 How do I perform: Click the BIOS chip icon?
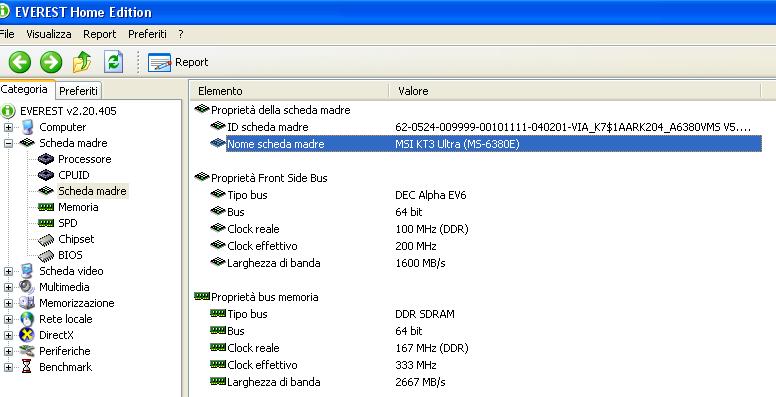coord(46,255)
